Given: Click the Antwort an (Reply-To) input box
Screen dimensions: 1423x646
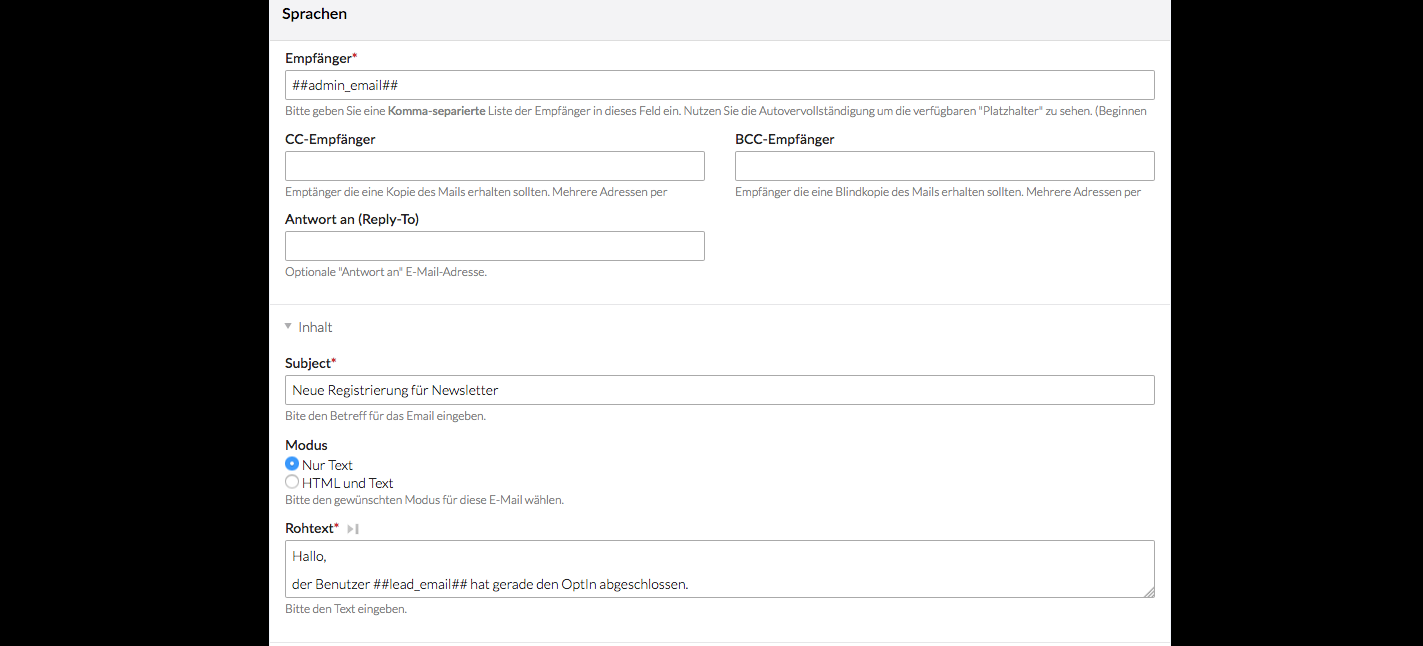Looking at the screenshot, I should tap(494, 246).
